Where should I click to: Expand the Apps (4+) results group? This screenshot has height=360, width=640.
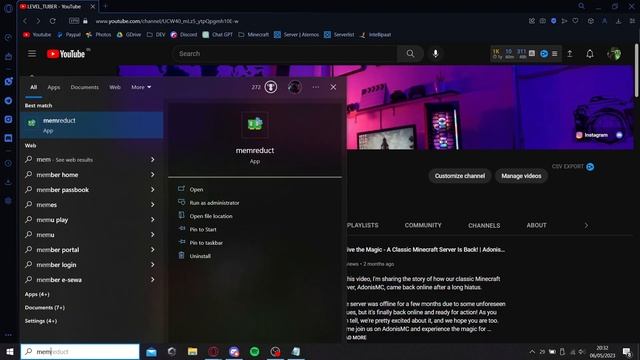pyautogui.click(x=37, y=294)
